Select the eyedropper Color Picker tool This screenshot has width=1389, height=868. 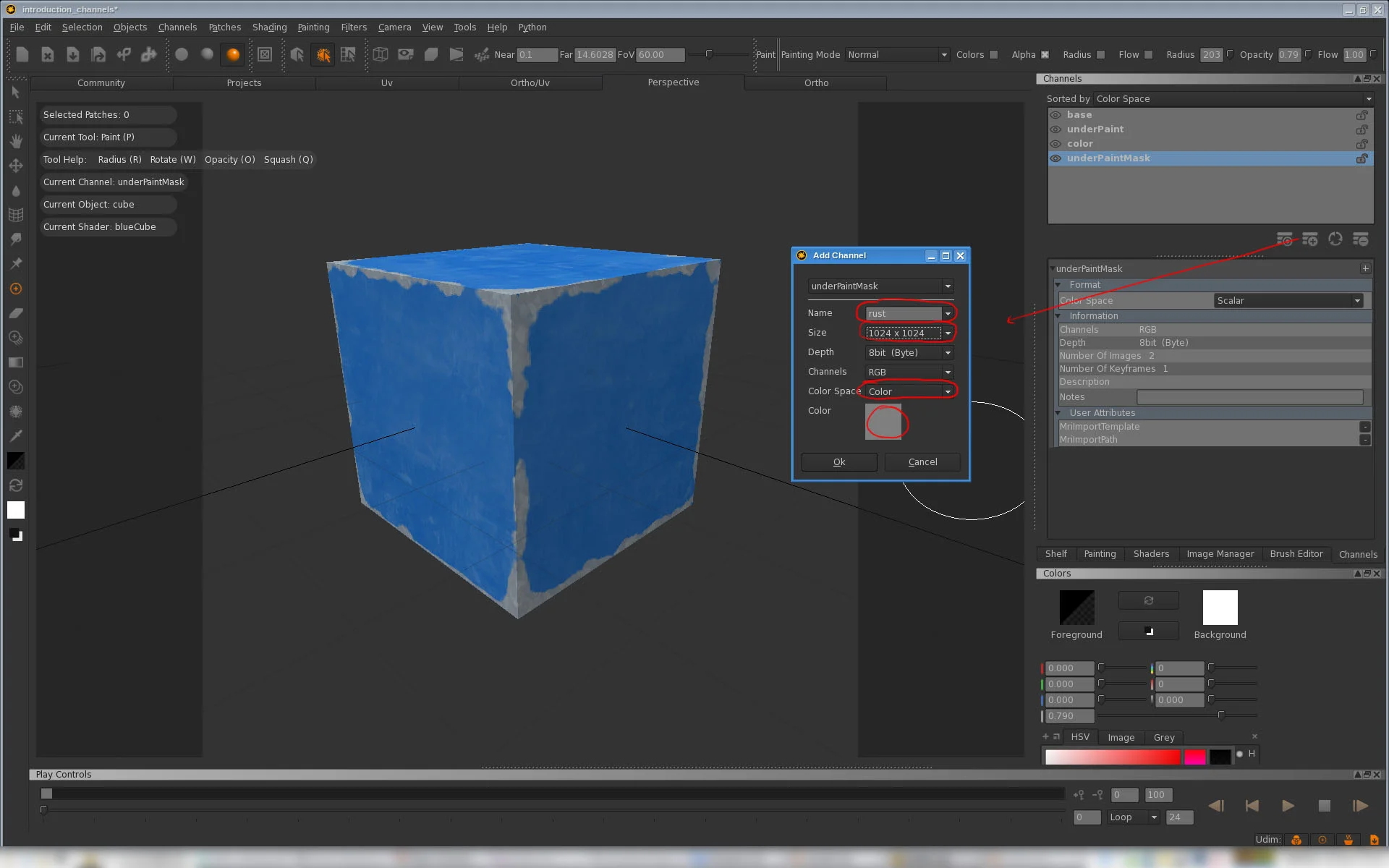click(16, 436)
